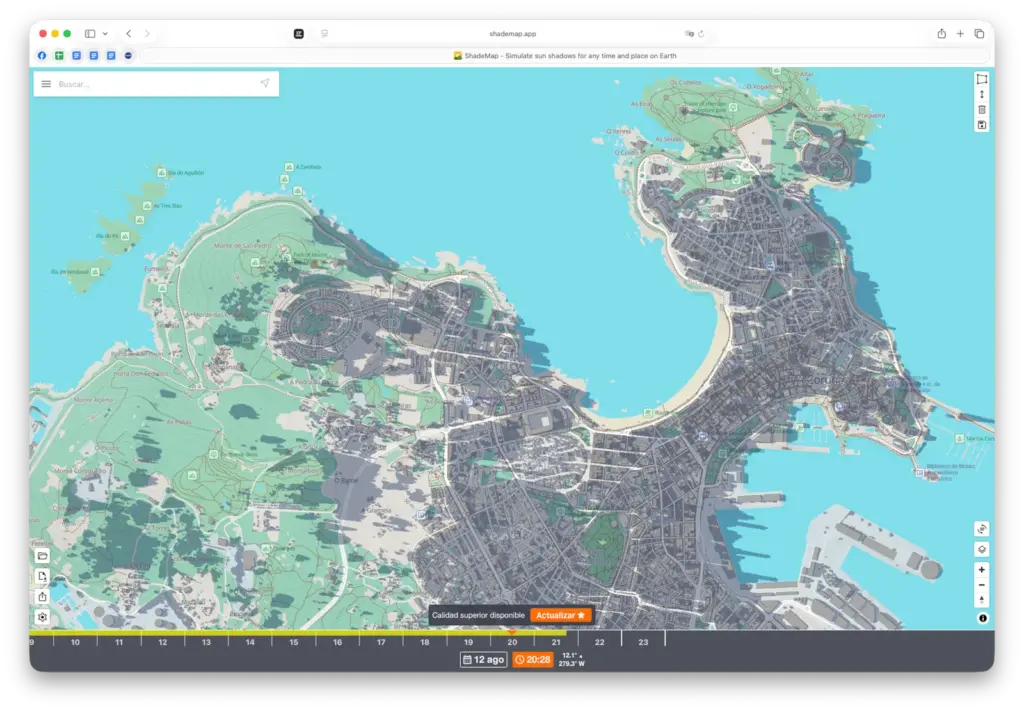
Task: Open the ShadeMap hamburger menu
Action: tap(46, 84)
